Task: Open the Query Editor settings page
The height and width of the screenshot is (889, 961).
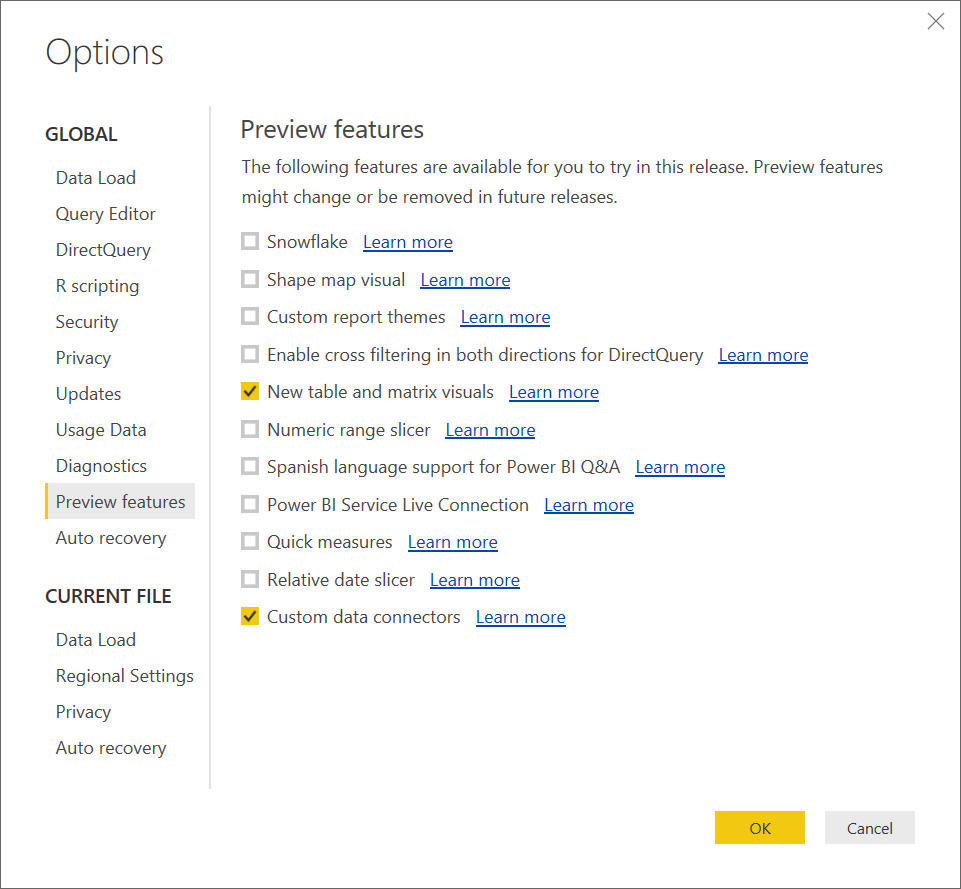Action: pyautogui.click(x=106, y=214)
